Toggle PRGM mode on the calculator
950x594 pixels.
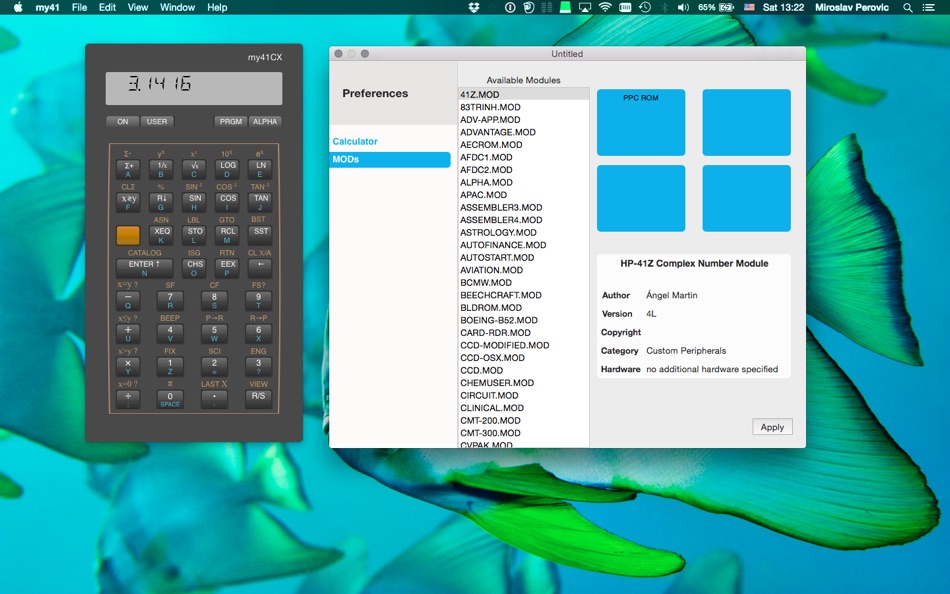[230, 121]
